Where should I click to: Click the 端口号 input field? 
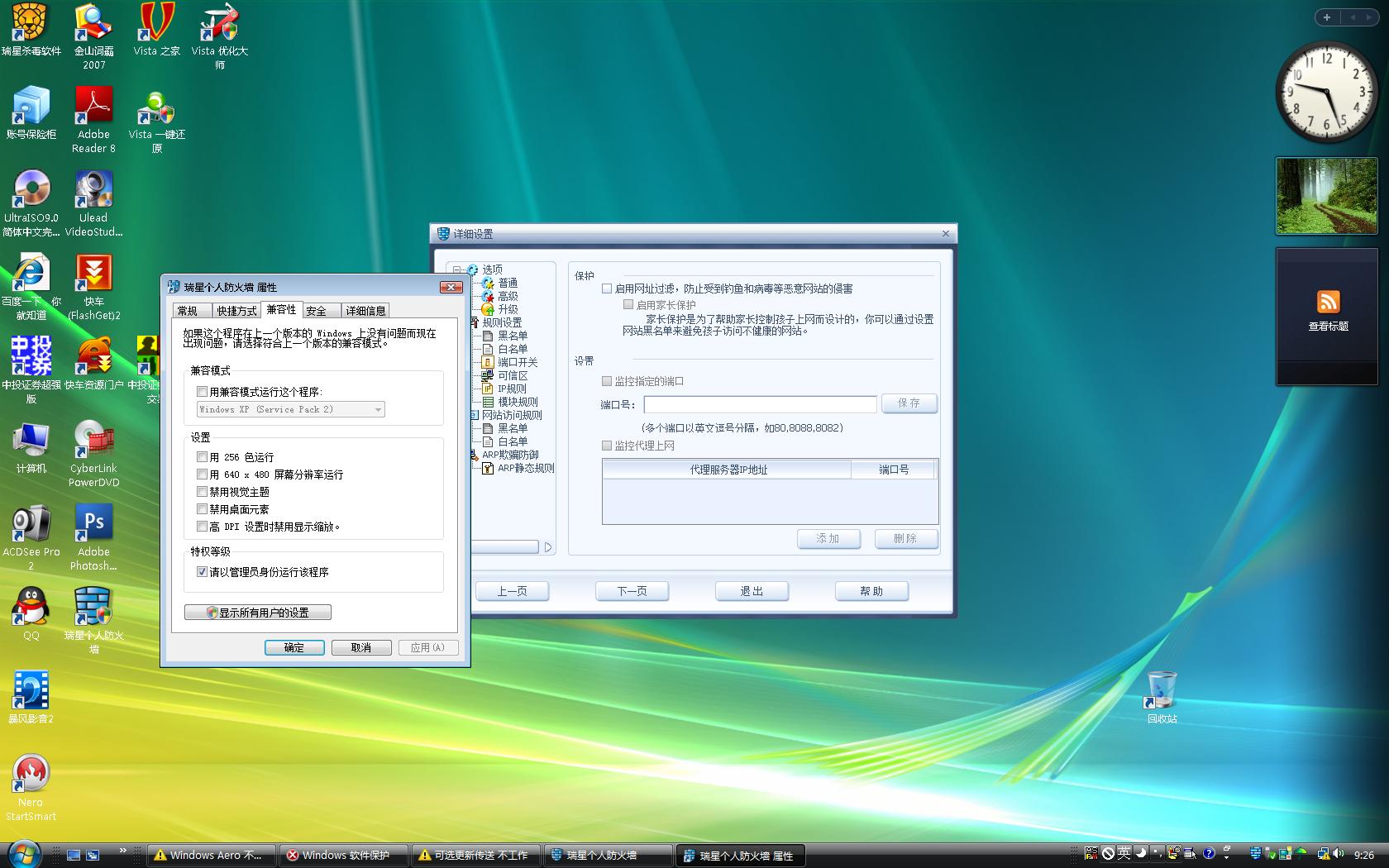[759, 404]
